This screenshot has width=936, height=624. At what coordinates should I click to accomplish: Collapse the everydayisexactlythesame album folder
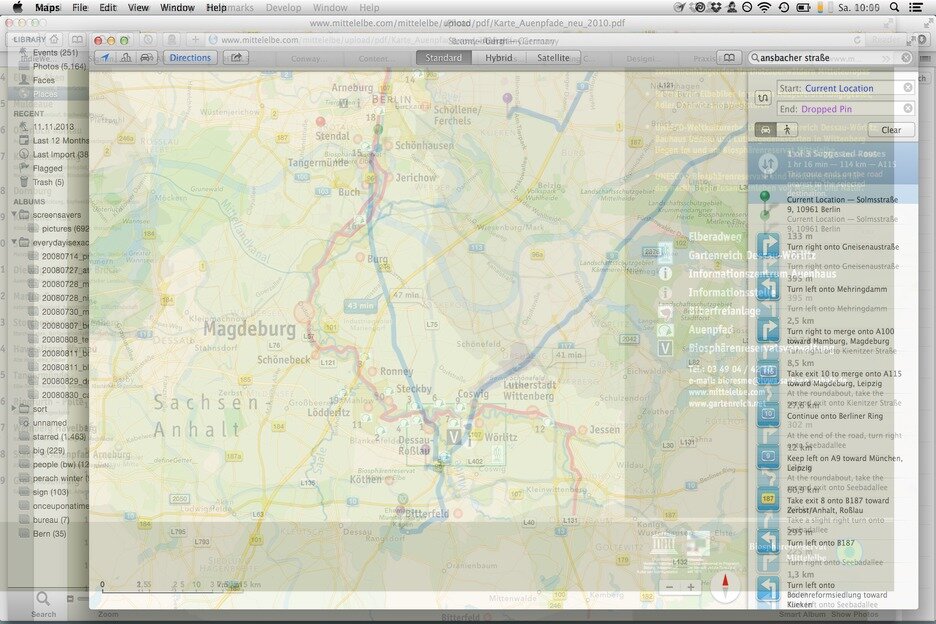click(x=14, y=242)
